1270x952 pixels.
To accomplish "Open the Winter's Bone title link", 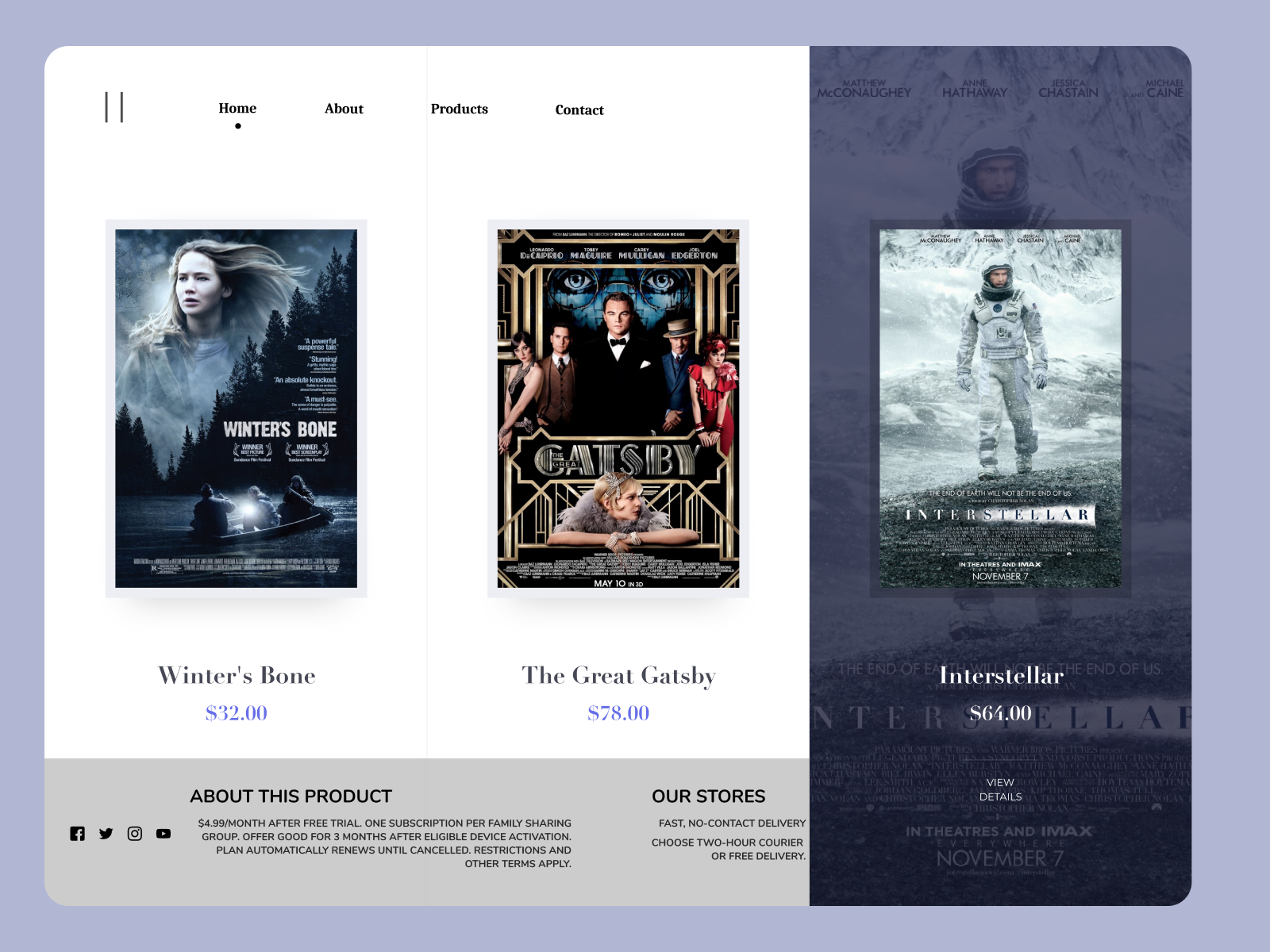I will 237,675.
